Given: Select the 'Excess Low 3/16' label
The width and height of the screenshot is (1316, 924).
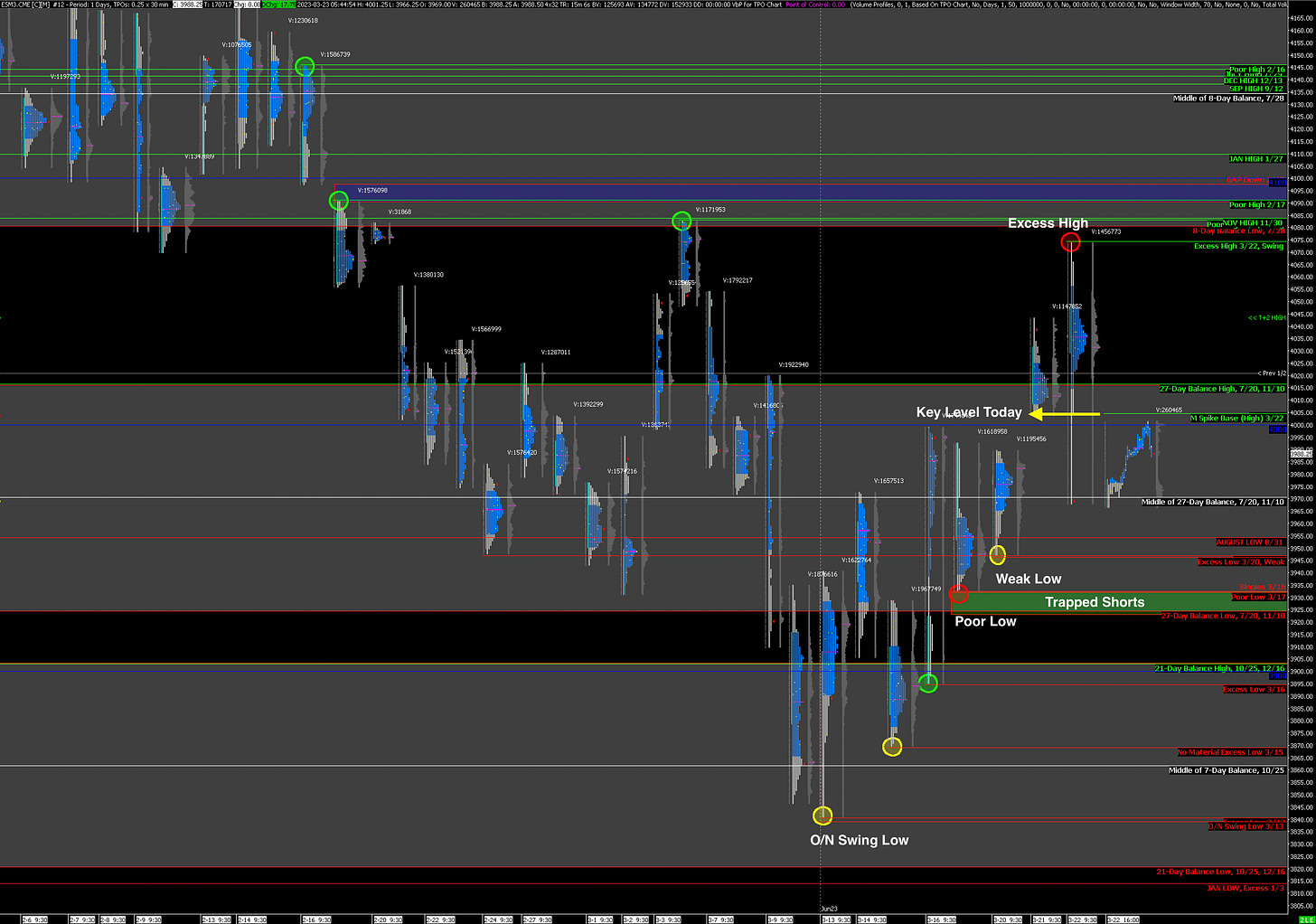Looking at the screenshot, I should click(x=1254, y=690).
